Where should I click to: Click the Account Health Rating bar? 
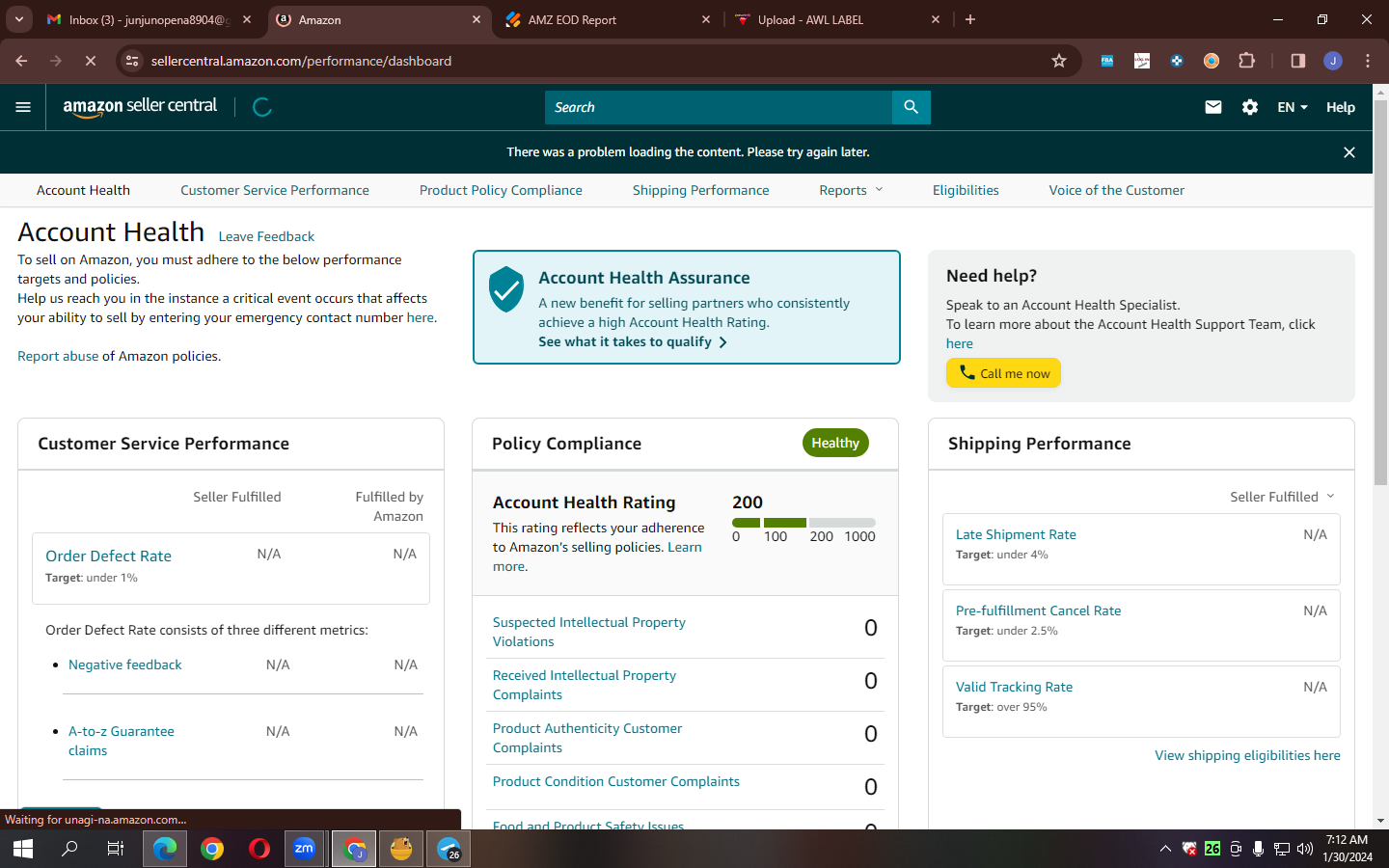pos(803,523)
